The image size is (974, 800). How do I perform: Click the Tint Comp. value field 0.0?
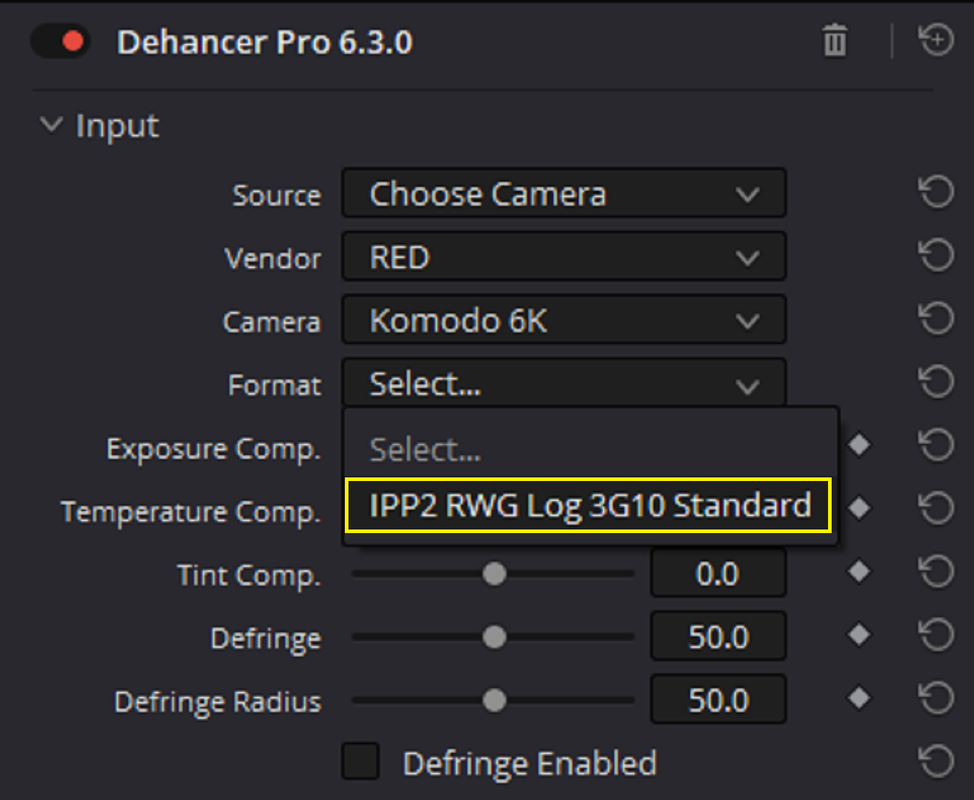tap(718, 573)
